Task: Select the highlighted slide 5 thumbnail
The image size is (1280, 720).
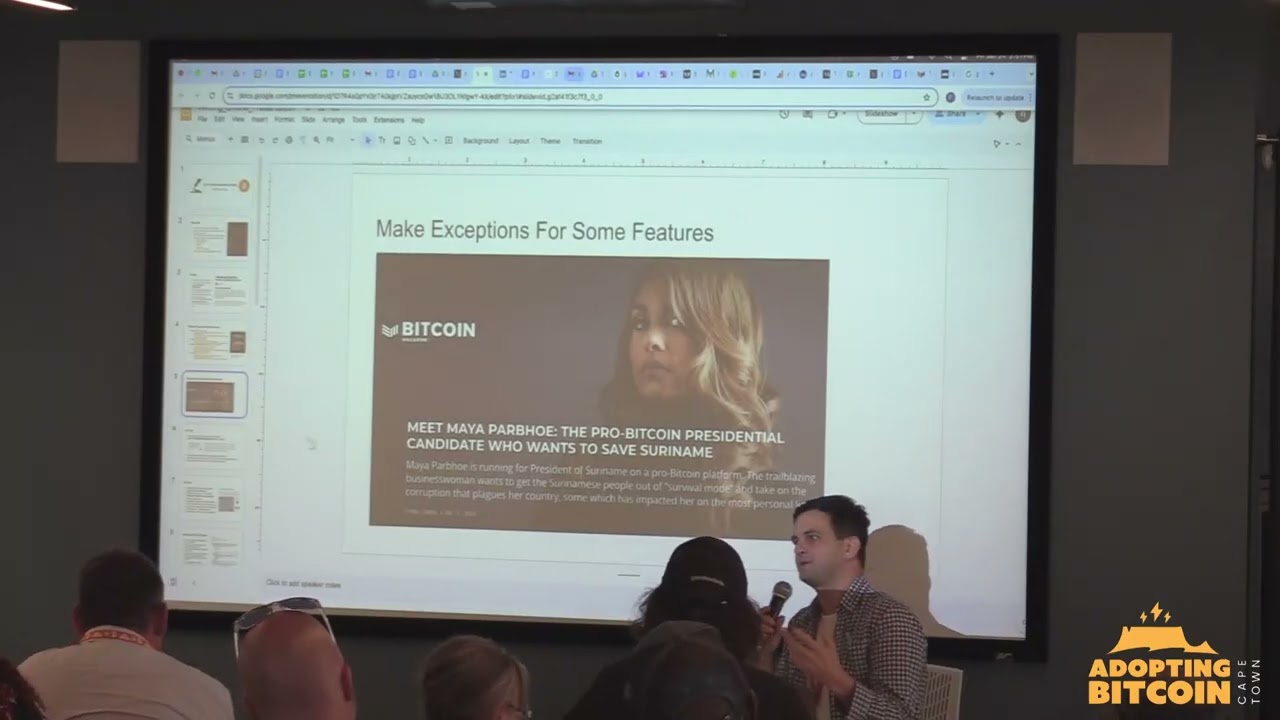Action: [x=215, y=395]
